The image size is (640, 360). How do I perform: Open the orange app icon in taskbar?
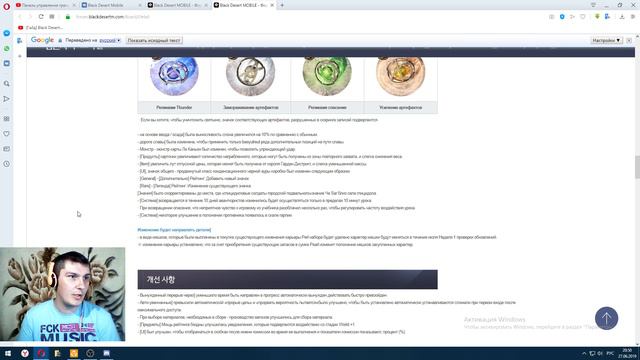point(73,353)
